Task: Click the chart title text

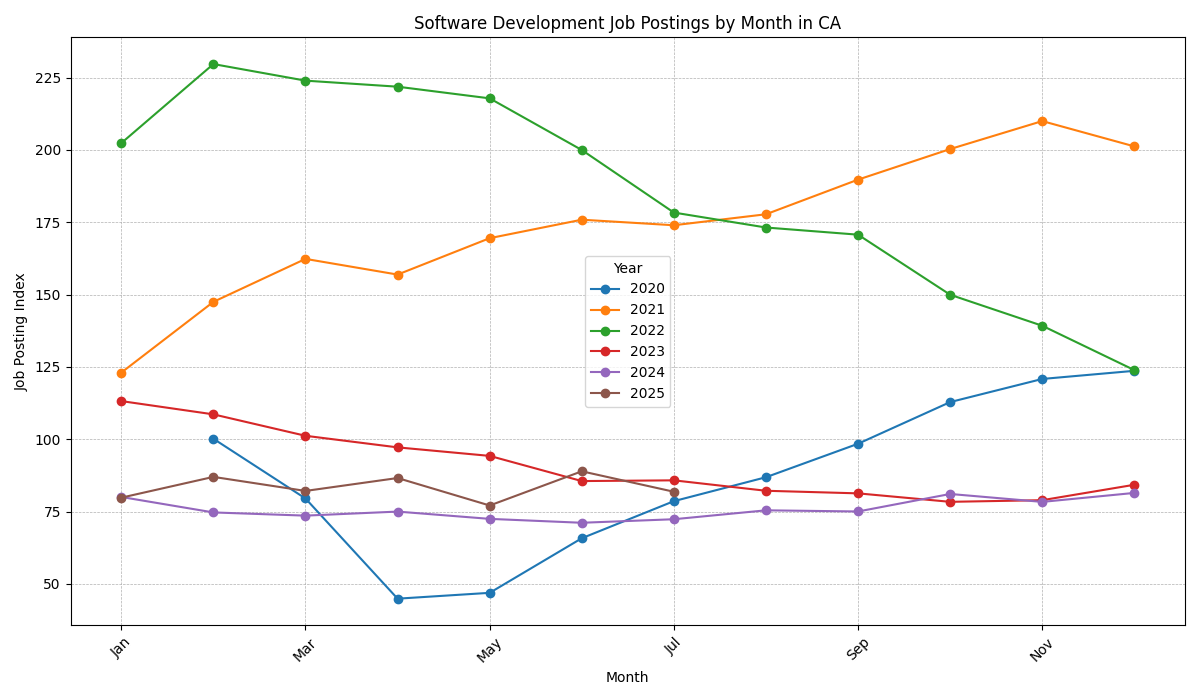Action: [627, 23]
